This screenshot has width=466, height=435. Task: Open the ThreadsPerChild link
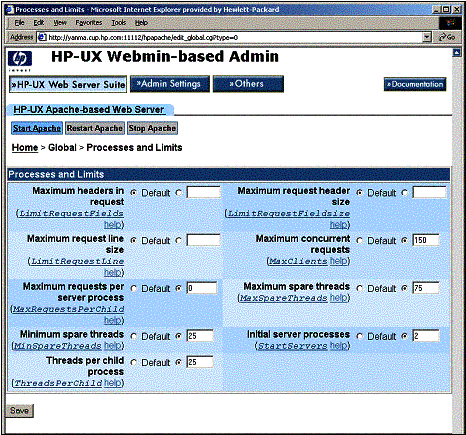[x=58, y=383]
